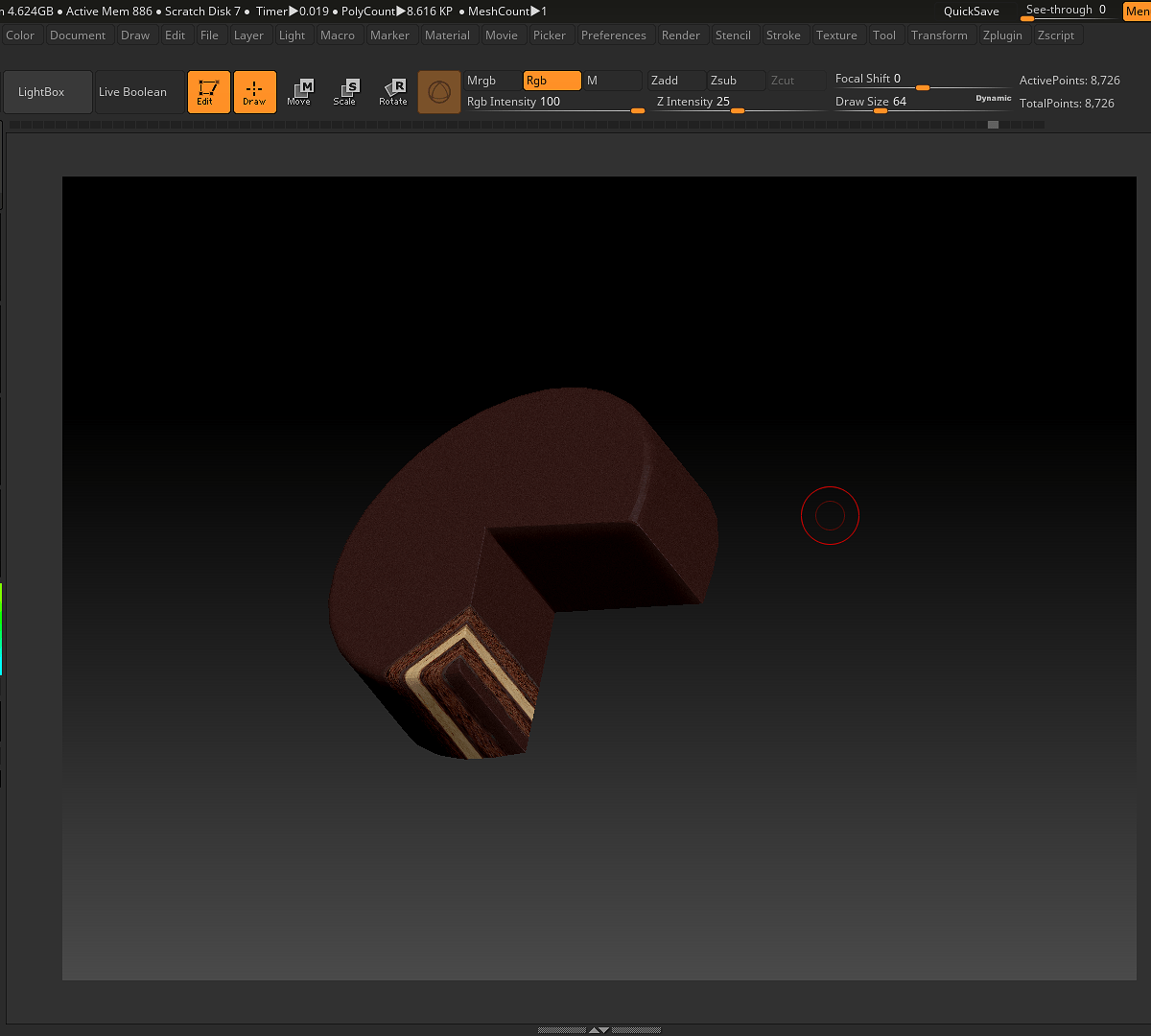Open the Preferences menu

click(x=614, y=35)
